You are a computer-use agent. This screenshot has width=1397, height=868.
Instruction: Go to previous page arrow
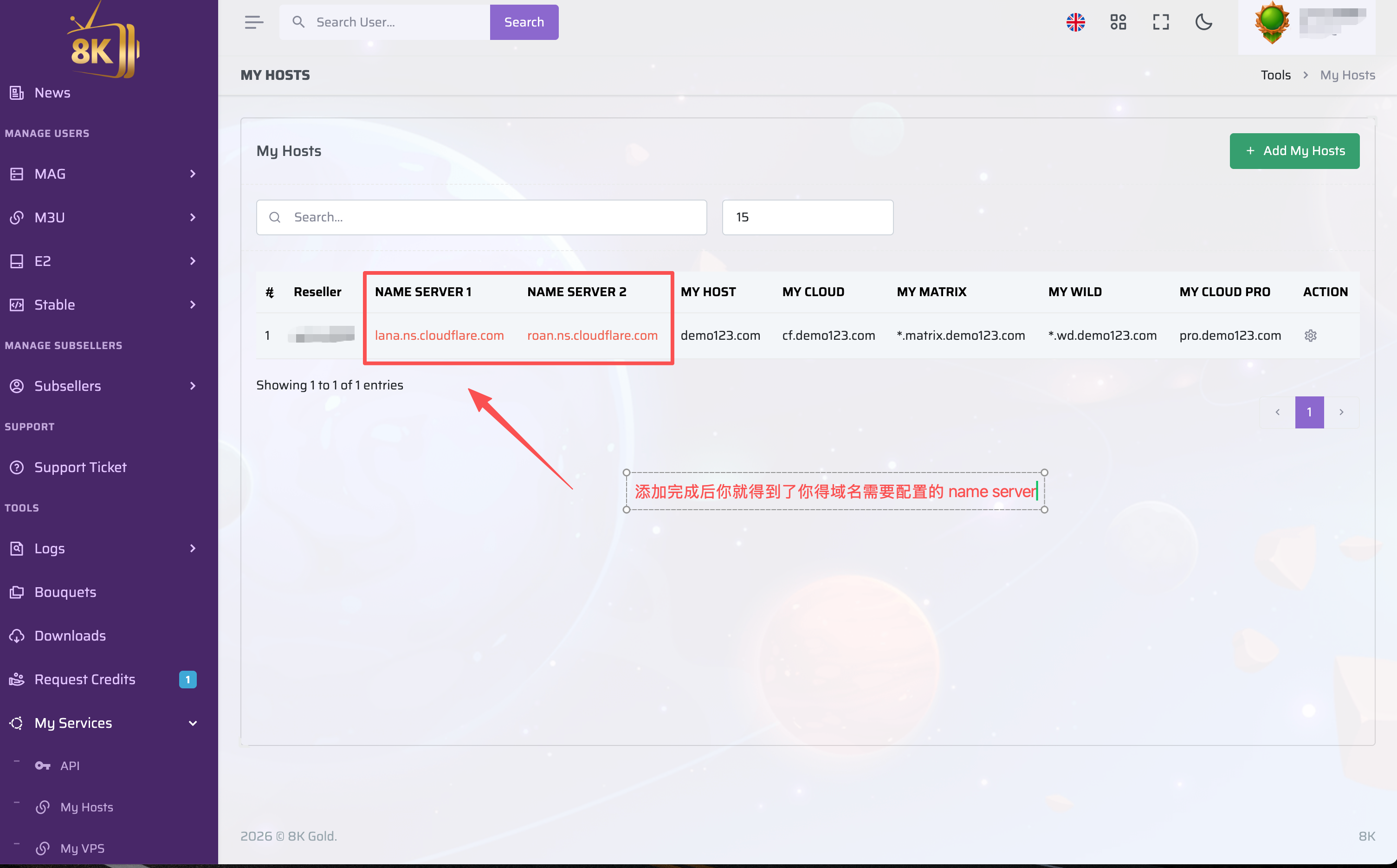pyautogui.click(x=1278, y=412)
